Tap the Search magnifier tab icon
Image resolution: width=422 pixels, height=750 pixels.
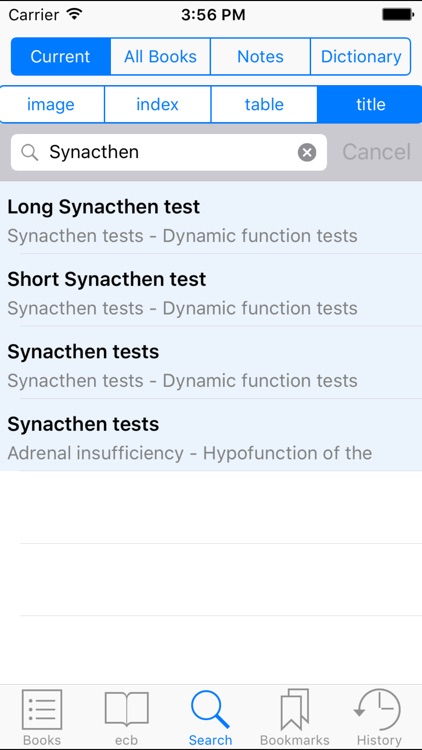pos(210,710)
